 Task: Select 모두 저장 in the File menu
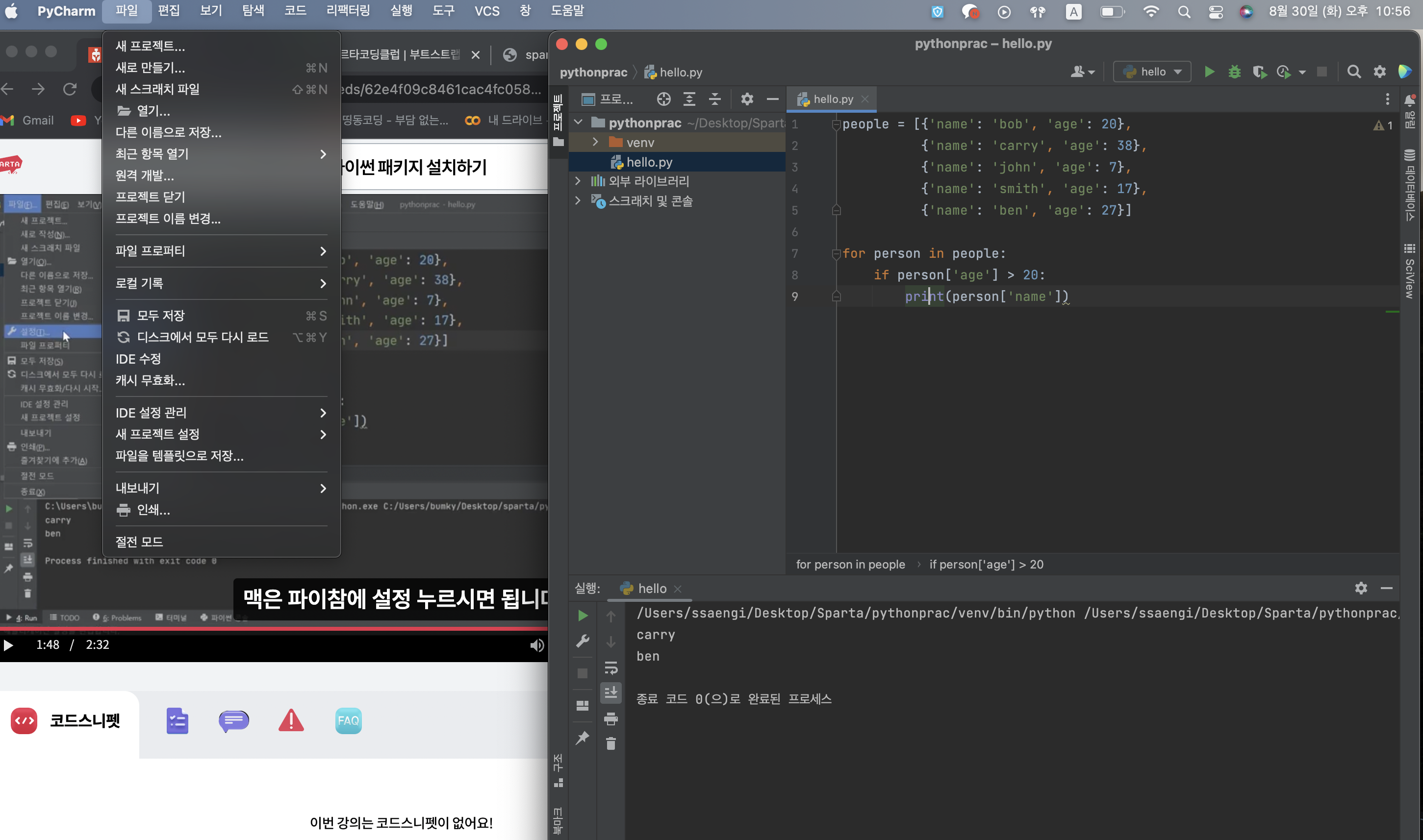(222, 315)
